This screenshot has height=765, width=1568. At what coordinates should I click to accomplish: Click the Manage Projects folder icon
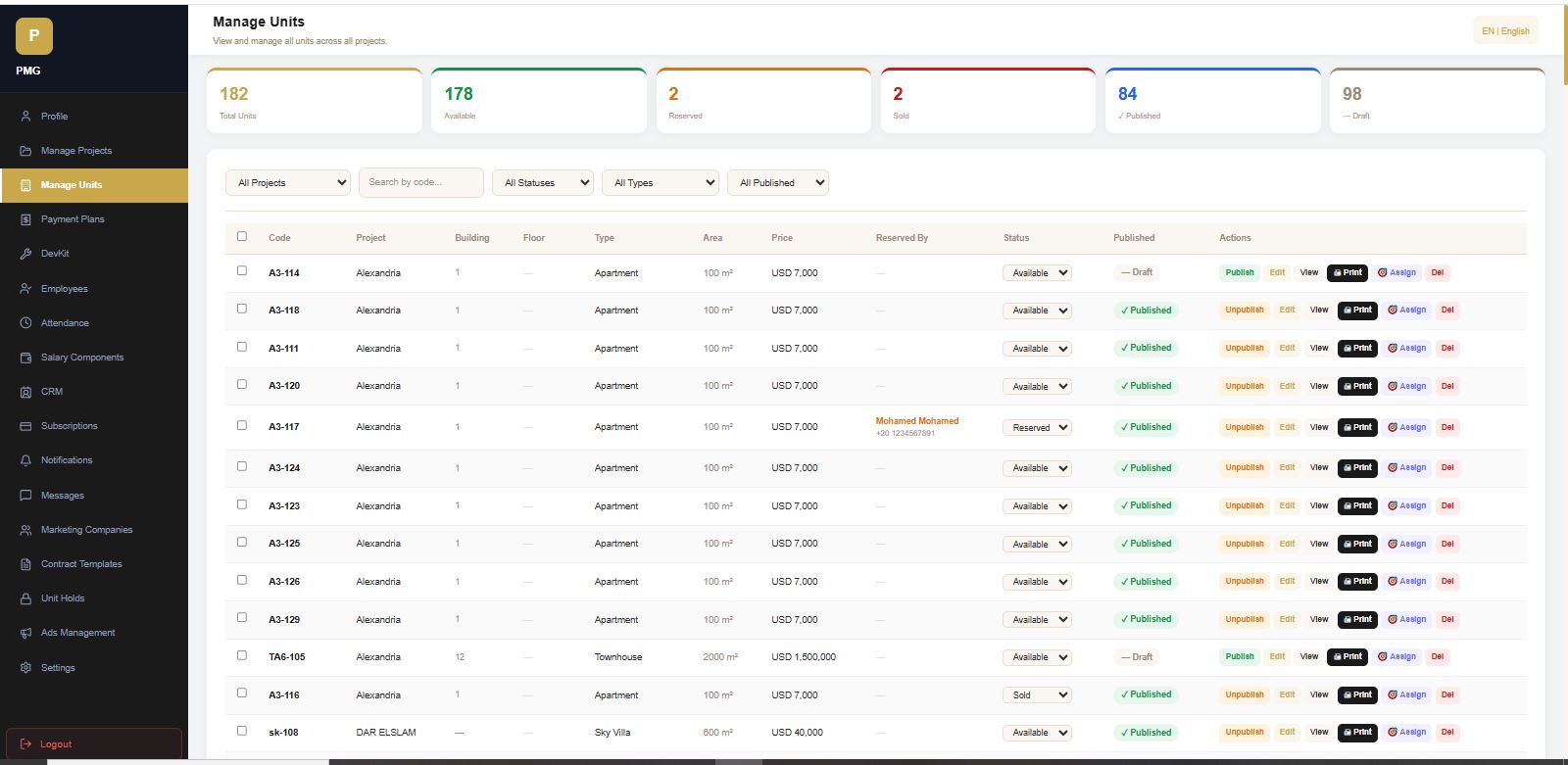(25, 151)
